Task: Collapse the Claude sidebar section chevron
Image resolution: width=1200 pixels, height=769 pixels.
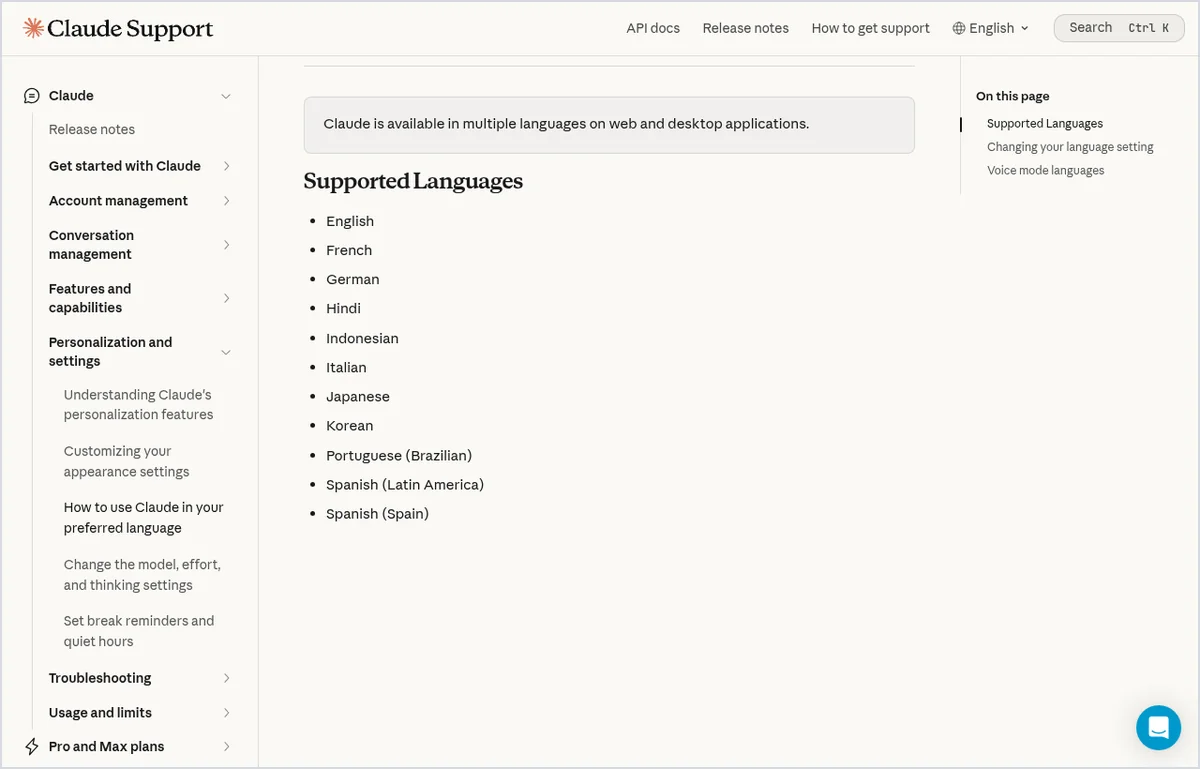Action: (x=226, y=96)
